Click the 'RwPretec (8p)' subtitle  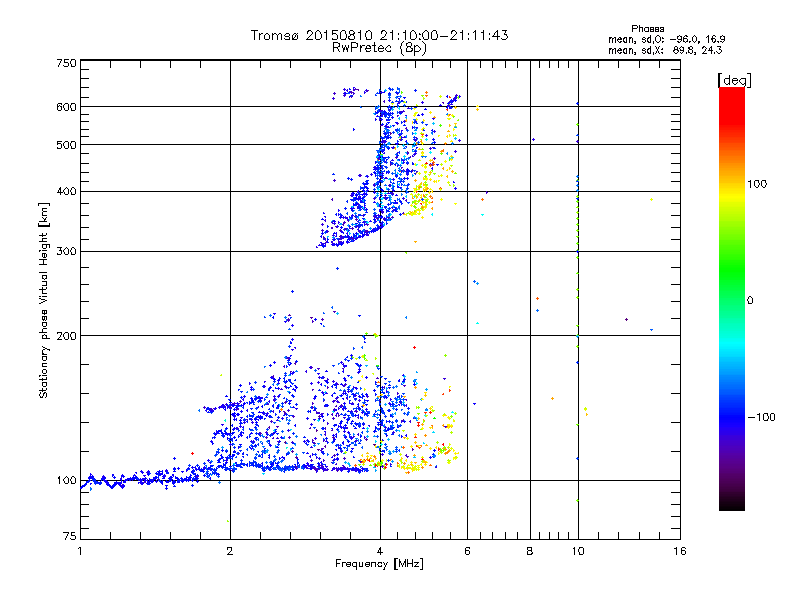(x=379, y=48)
